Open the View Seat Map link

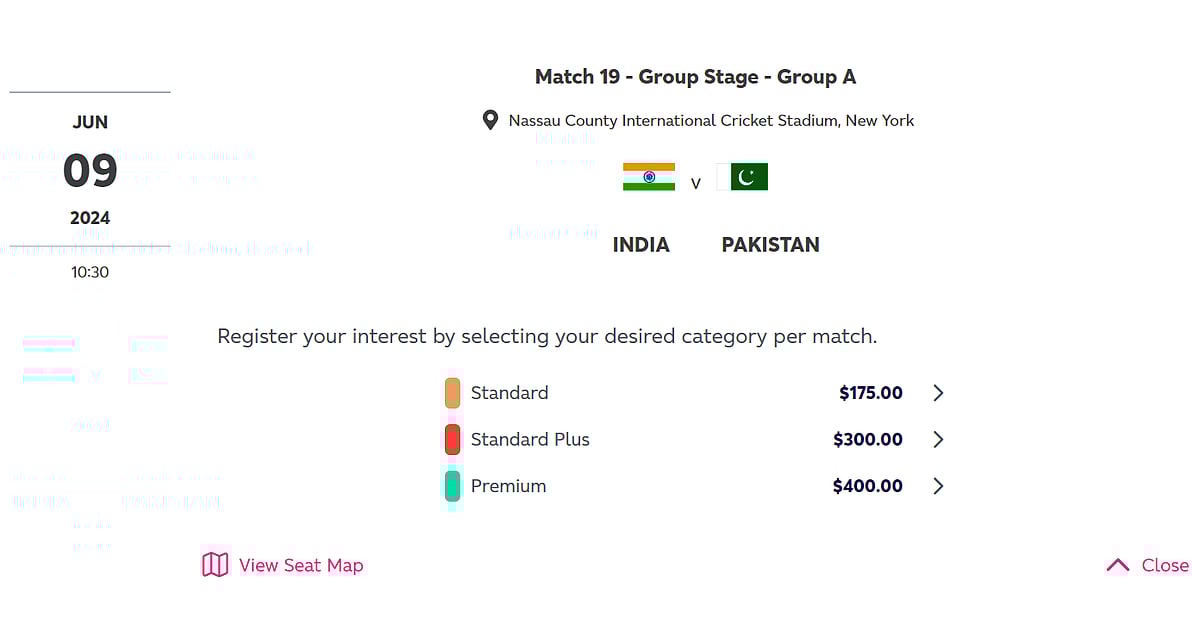[300, 565]
